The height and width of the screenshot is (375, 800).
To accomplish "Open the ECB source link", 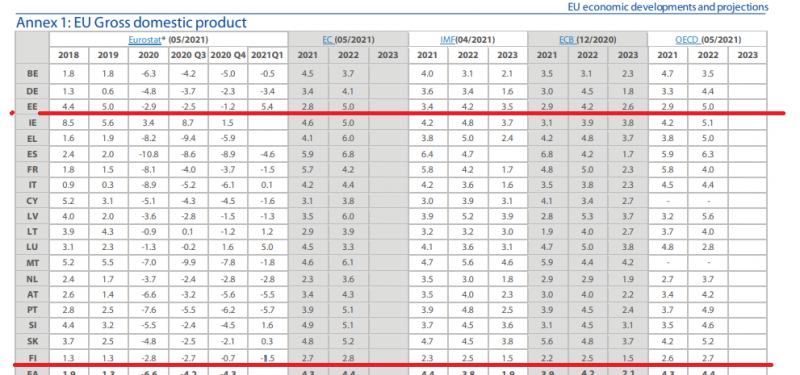I will (x=567, y=39).
